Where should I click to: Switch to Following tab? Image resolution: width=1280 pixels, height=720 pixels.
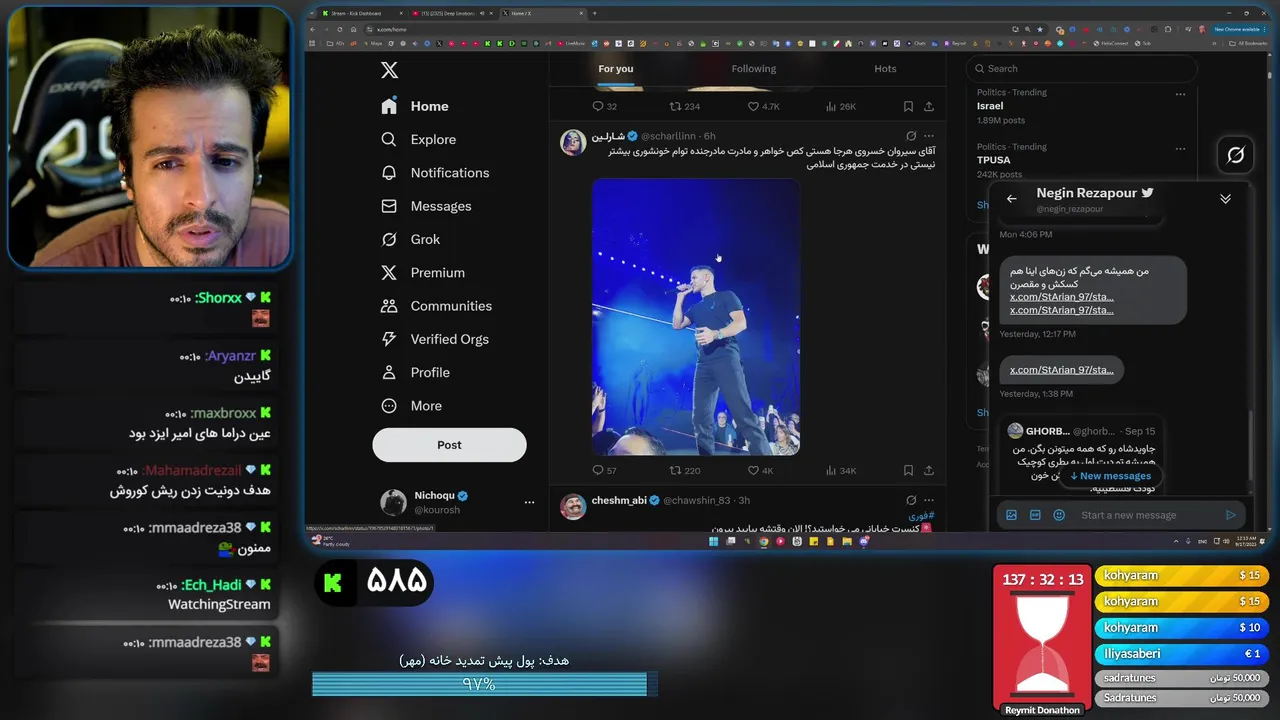click(753, 69)
